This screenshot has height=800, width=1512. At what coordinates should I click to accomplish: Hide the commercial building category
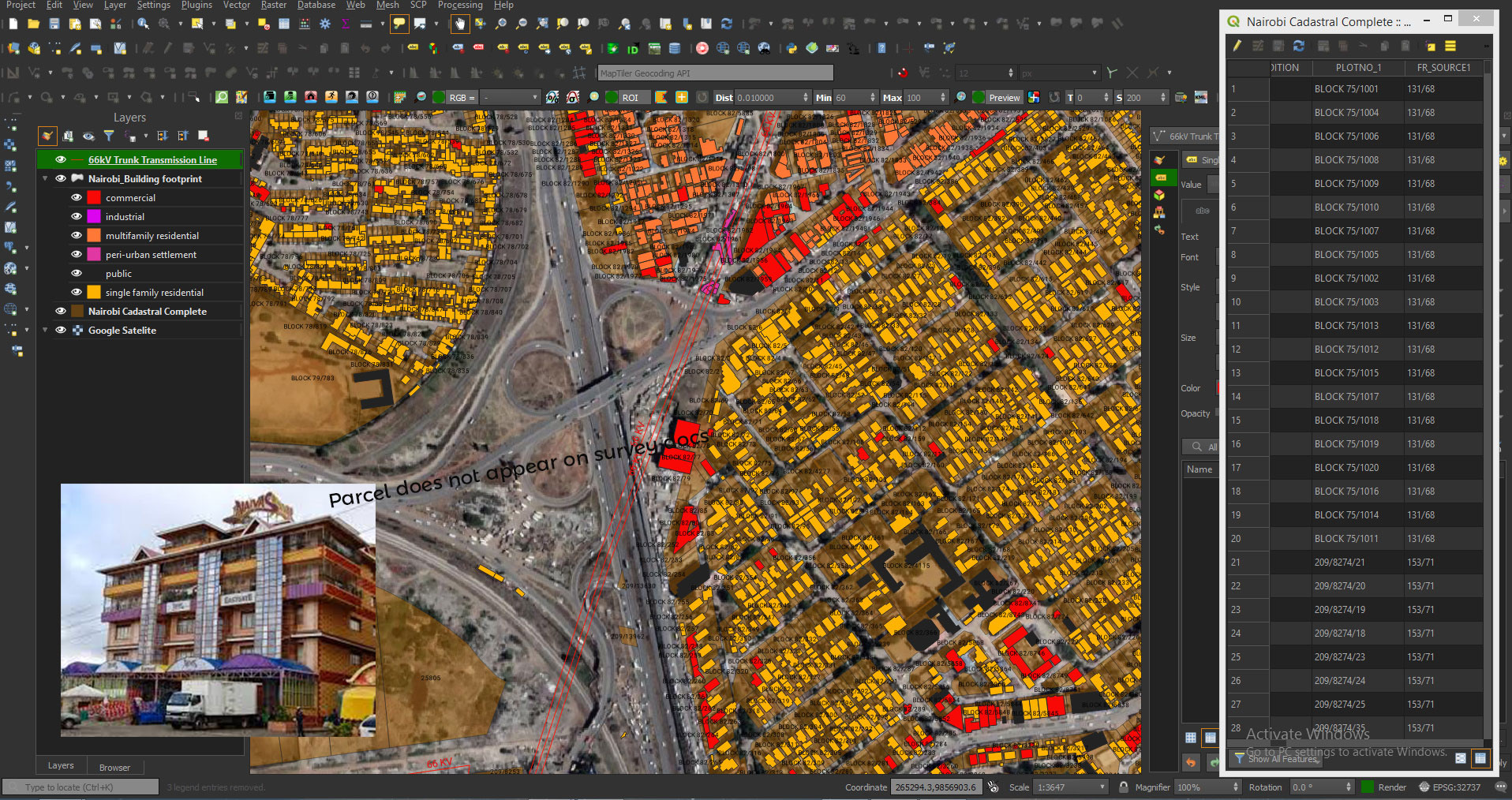[x=77, y=198]
